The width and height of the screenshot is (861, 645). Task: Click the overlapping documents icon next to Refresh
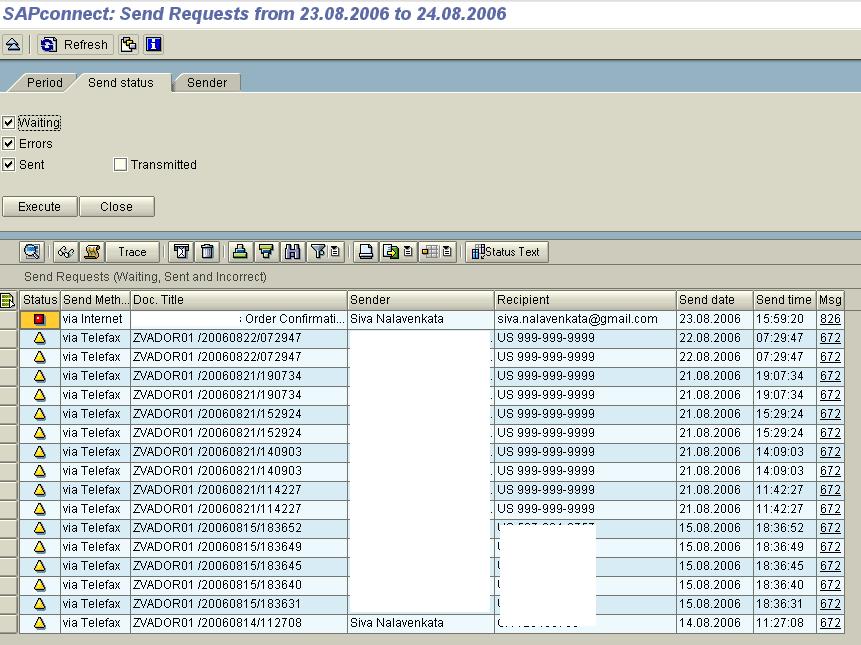click(128, 44)
